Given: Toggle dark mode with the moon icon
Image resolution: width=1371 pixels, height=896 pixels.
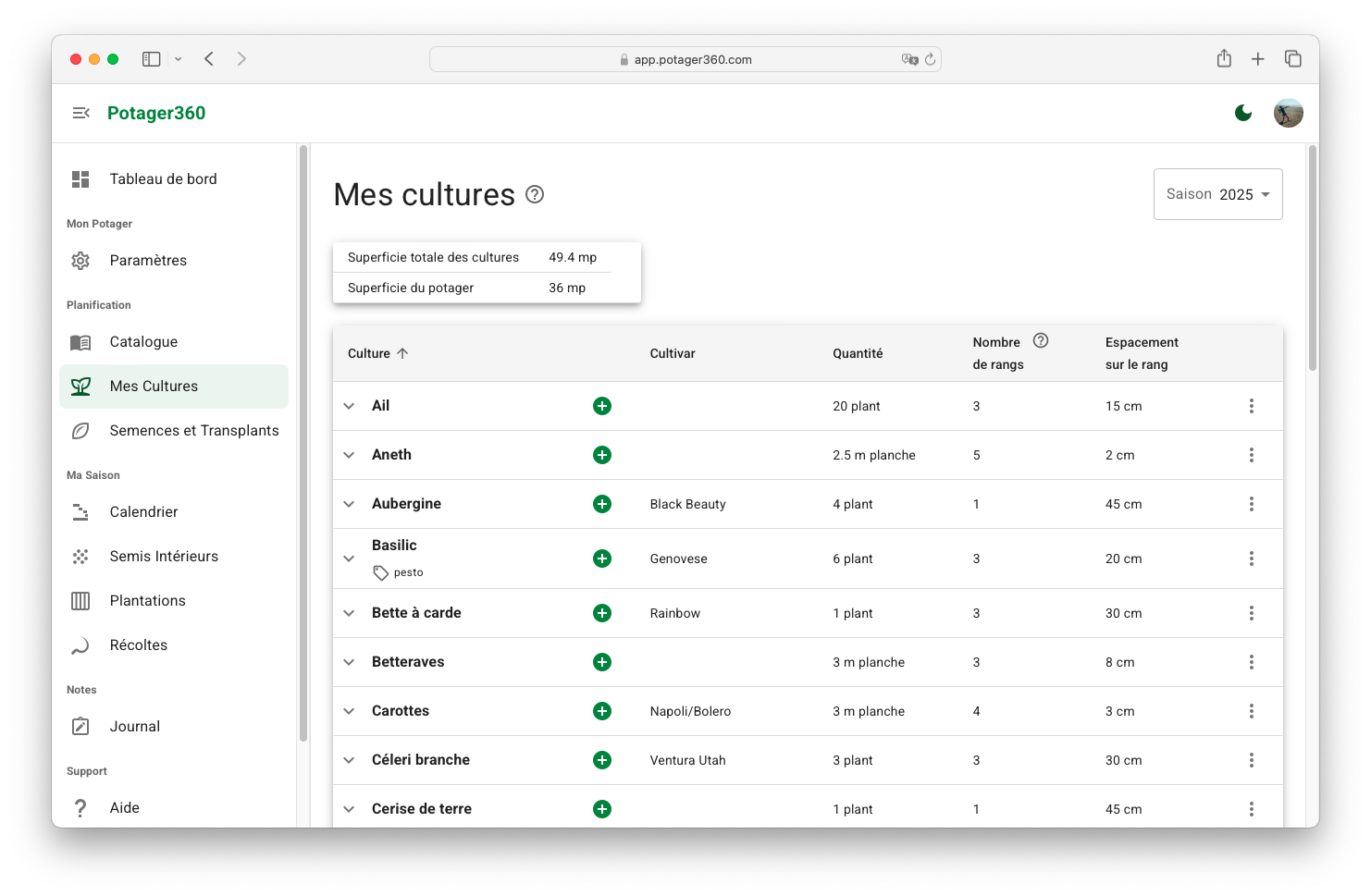Looking at the screenshot, I should [x=1242, y=113].
